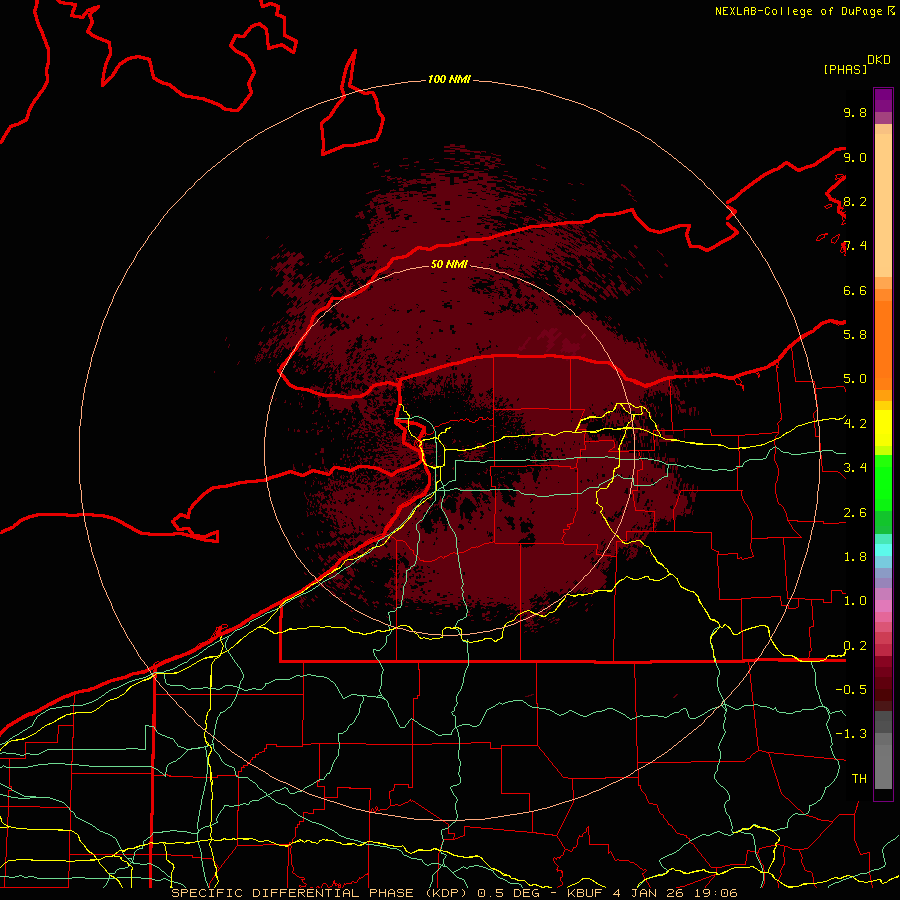Click the 7.4 value on the color scale
The image size is (900, 900).
[855, 246]
